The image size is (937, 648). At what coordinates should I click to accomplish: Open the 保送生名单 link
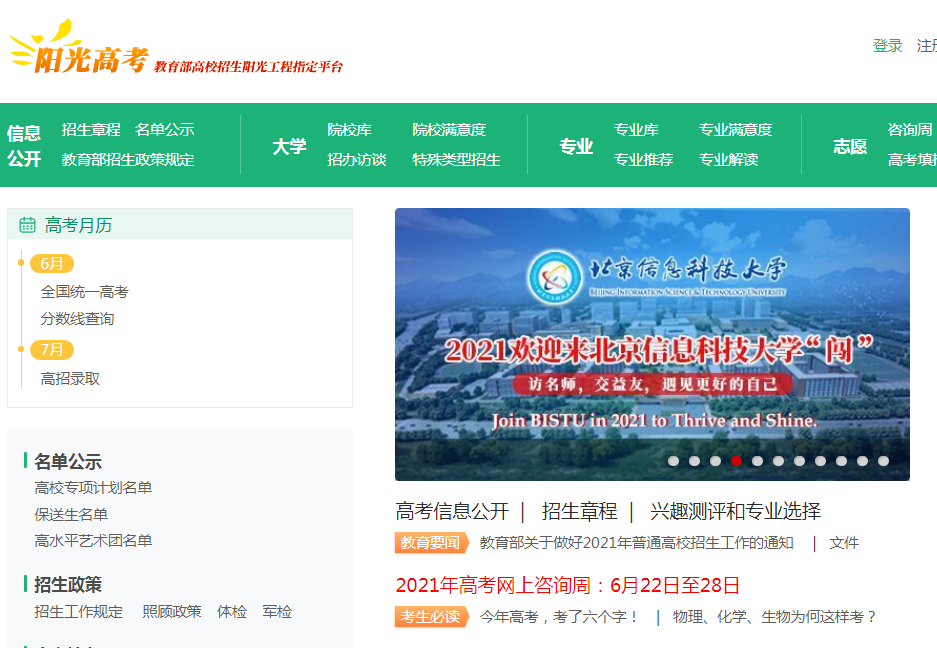[71, 514]
